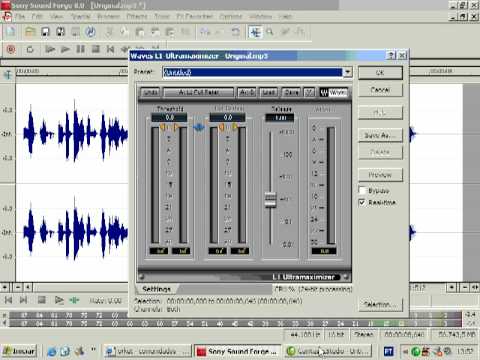Click Go to End below the waveform
The width and height of the screenshot is (480, 360).
click(x=23, y=300)
